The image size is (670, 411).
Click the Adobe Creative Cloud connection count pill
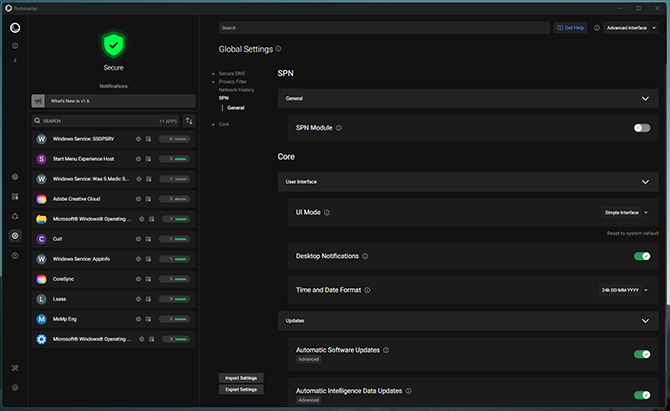tap(174, 199)
